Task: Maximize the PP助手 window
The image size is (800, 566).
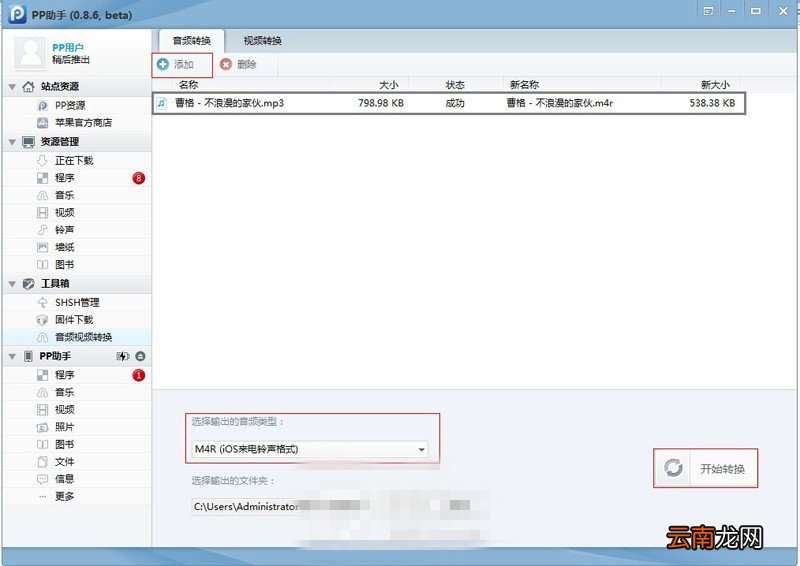Action: (x=756, y=11)
